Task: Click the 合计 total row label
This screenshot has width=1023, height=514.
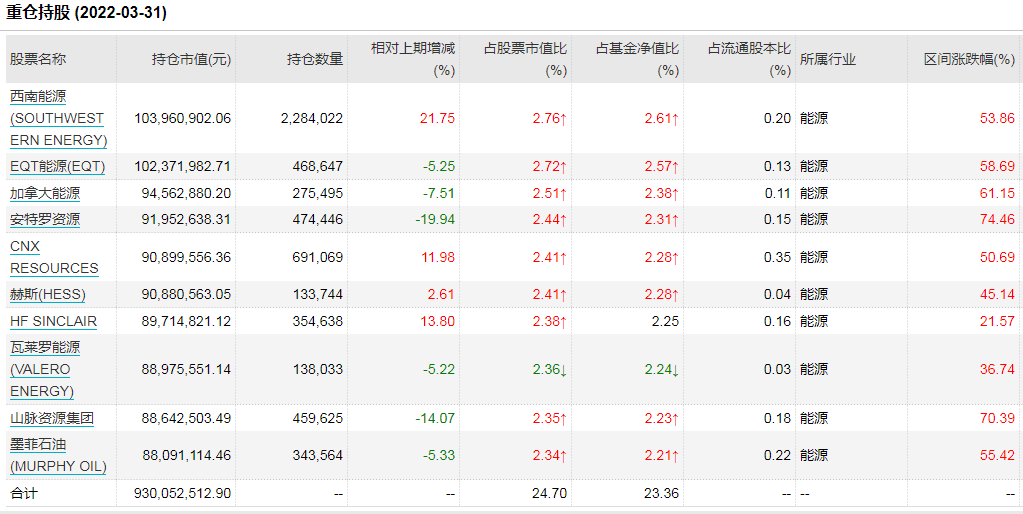Action: [x=22, y=493]
